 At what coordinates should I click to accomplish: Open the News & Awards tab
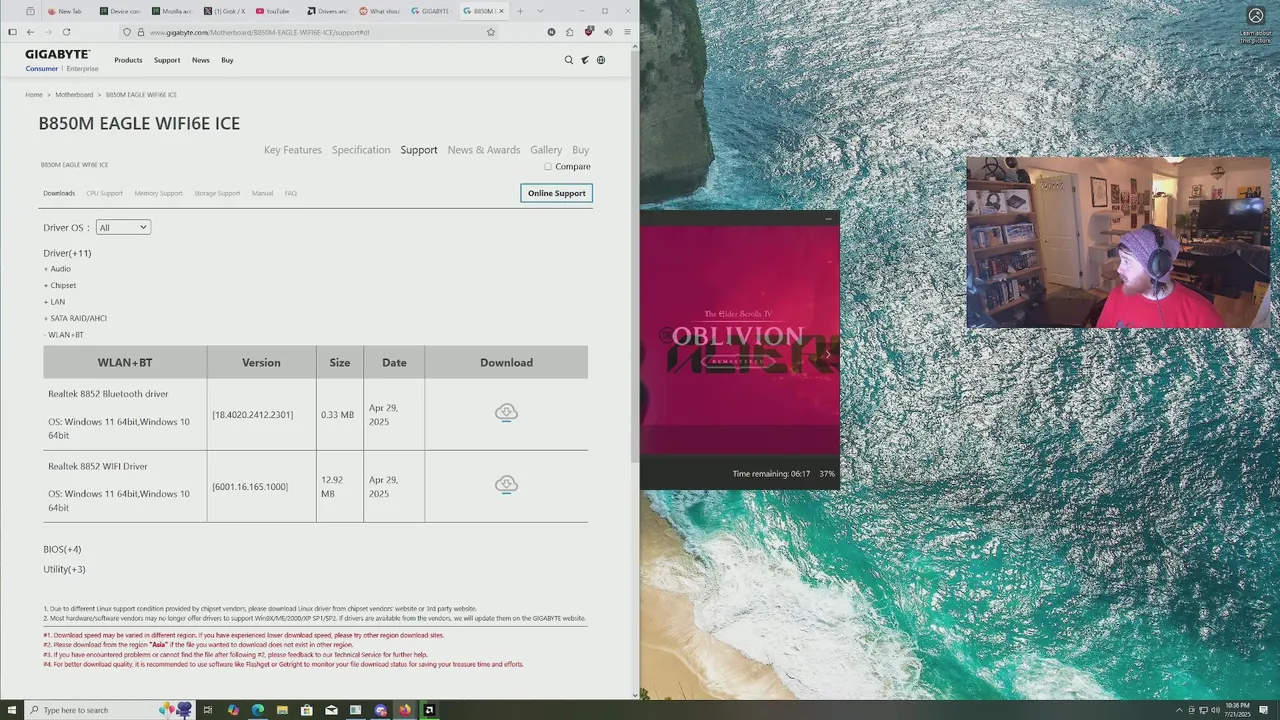tap(484, 150)
